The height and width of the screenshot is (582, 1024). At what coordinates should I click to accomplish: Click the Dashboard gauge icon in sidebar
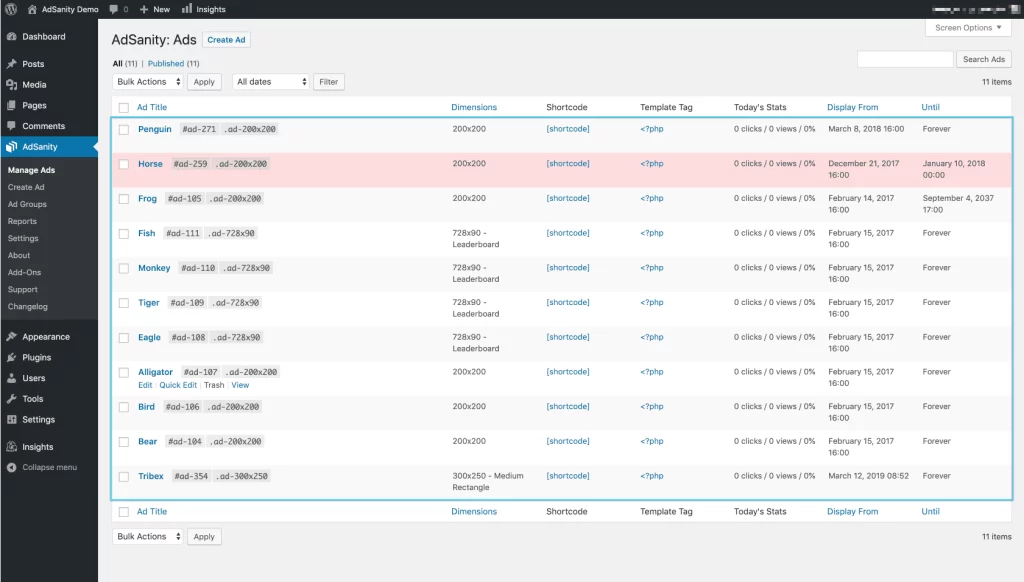click(x=12, y=37)
